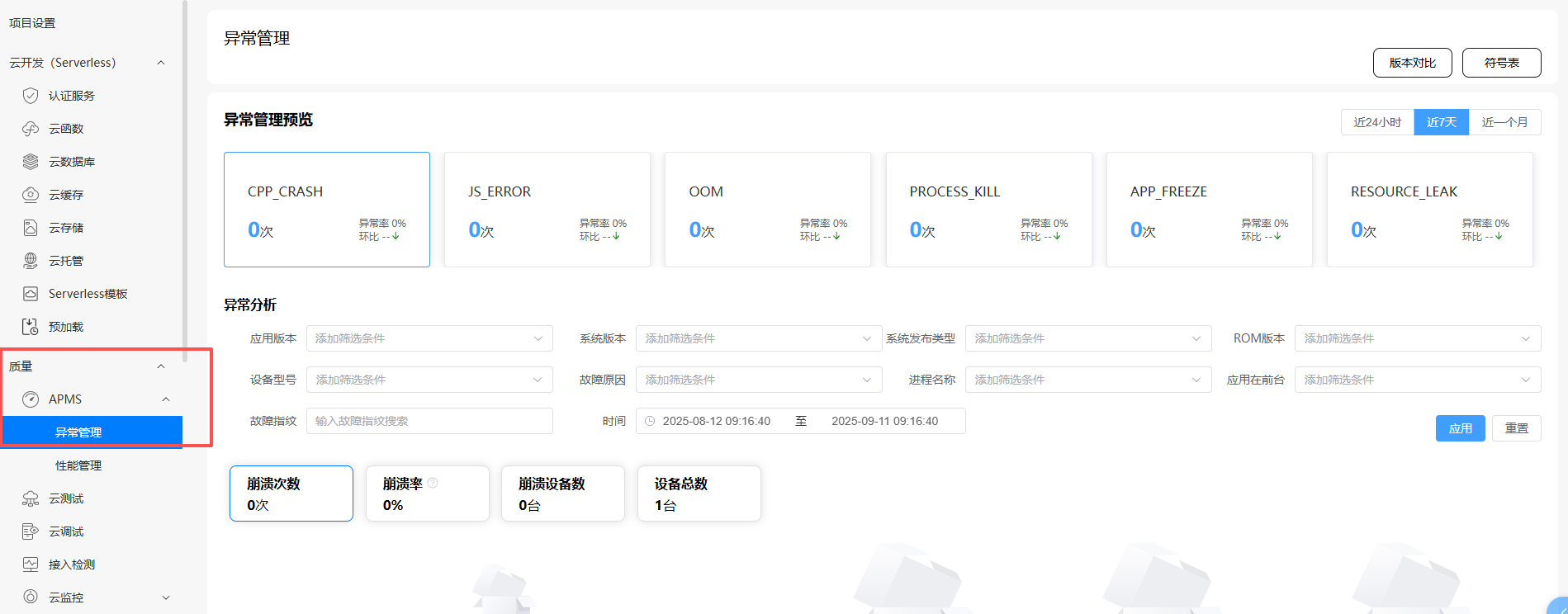Click the sidebar vertical scrollbar
The height and width of the screenshot is (614, 1568).
point(185,182)
